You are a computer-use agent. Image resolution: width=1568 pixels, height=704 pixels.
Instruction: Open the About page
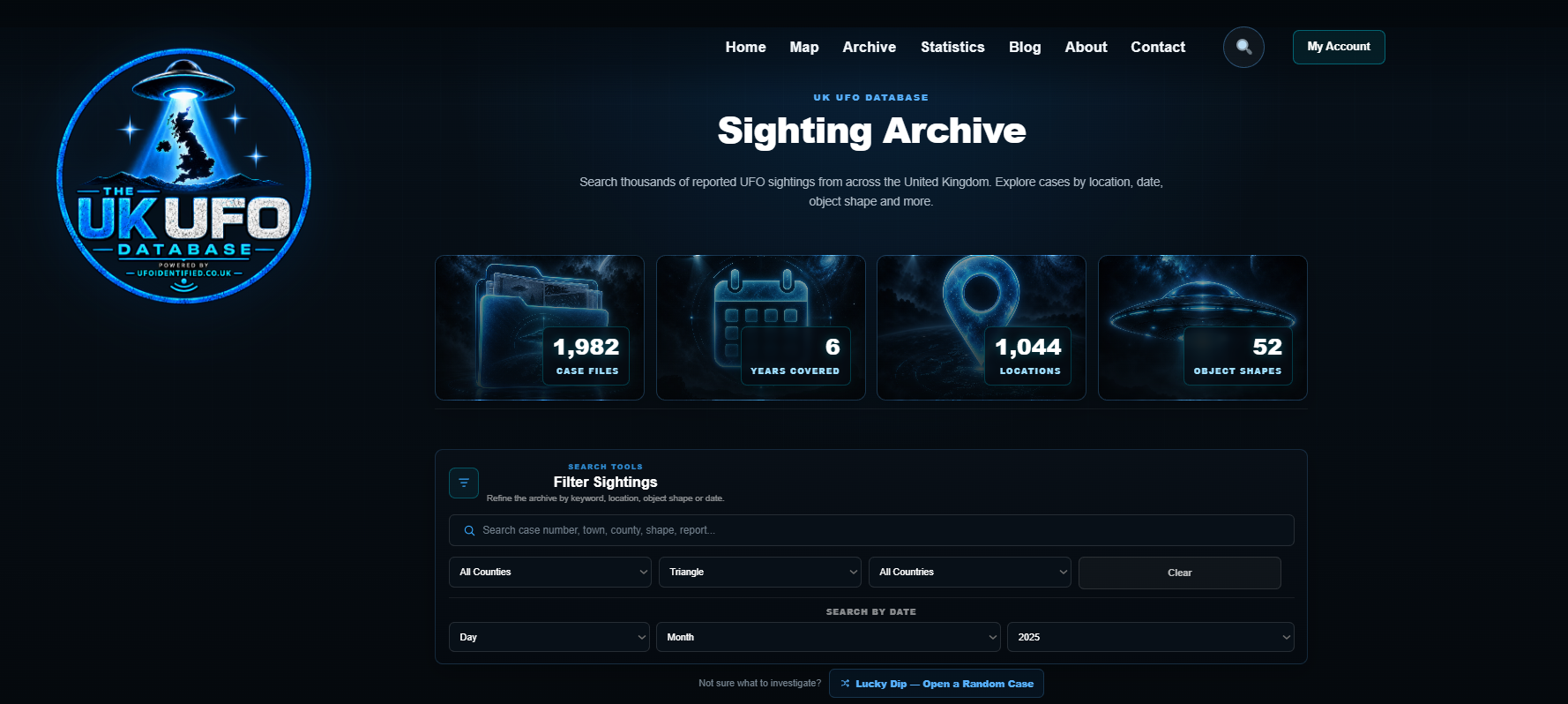pyautogui.click(x=1086, y=47)
